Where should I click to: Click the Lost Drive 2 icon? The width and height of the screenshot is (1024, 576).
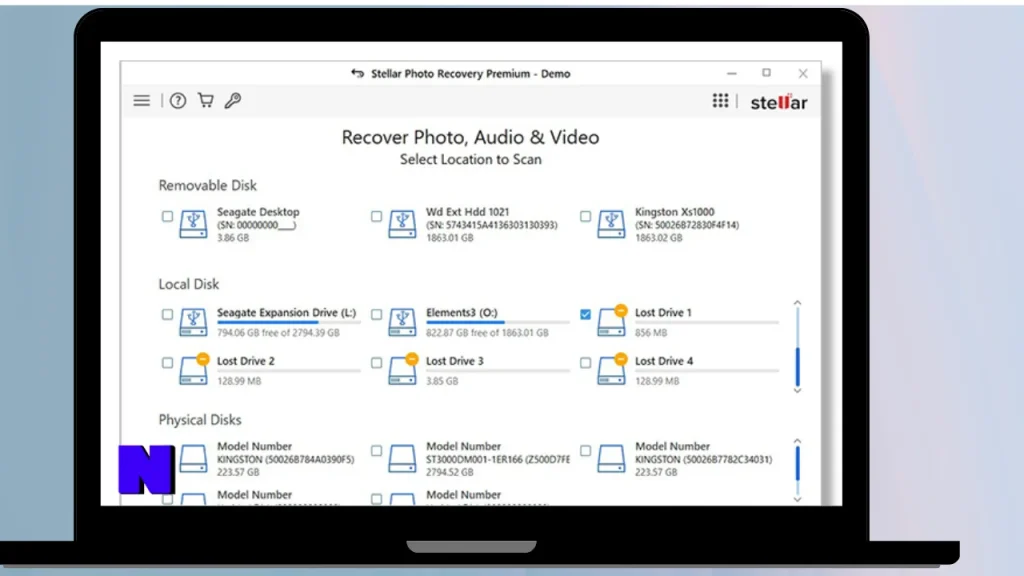[x=195, y=369]
